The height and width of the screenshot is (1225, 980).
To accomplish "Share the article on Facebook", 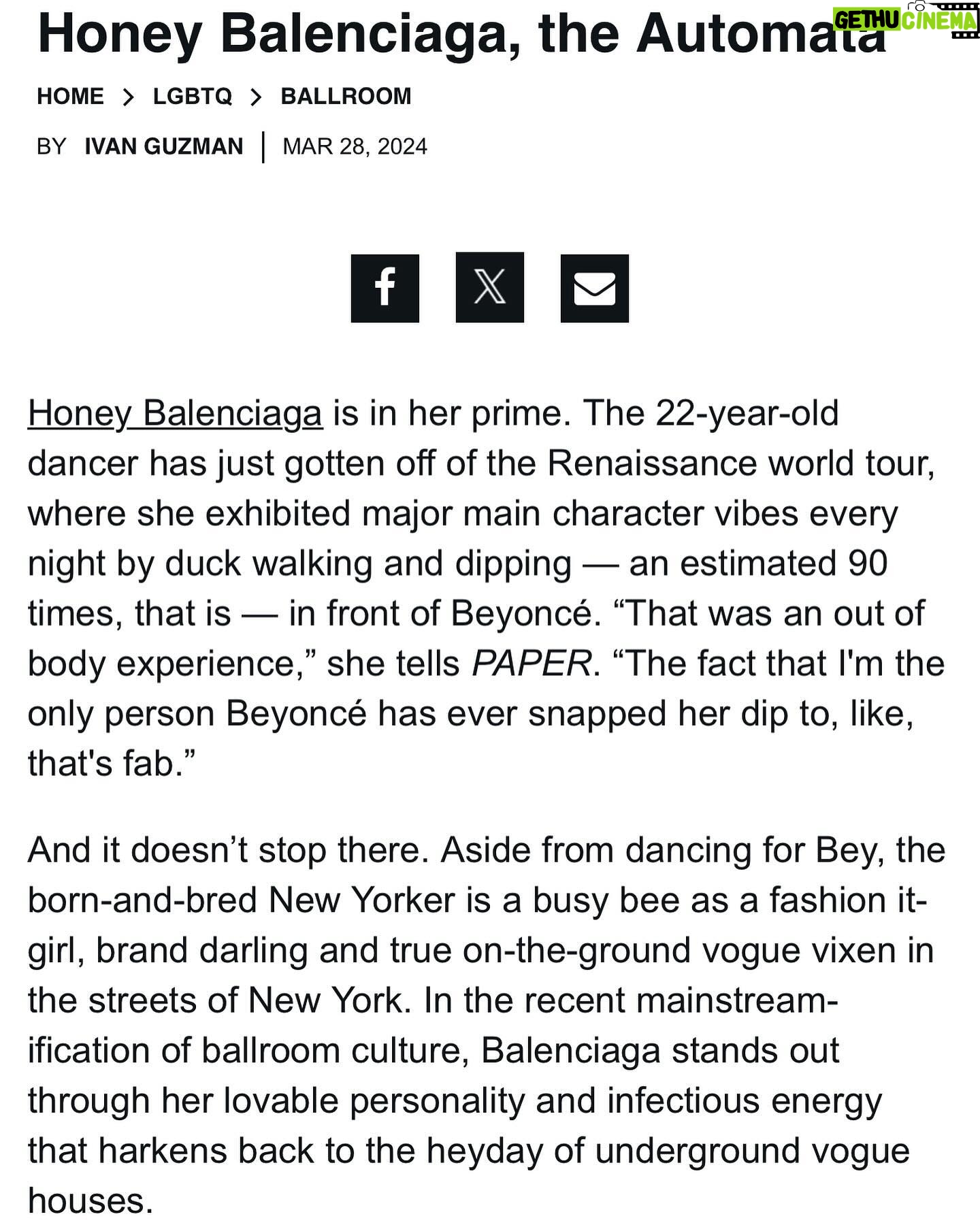I will 385,288.
